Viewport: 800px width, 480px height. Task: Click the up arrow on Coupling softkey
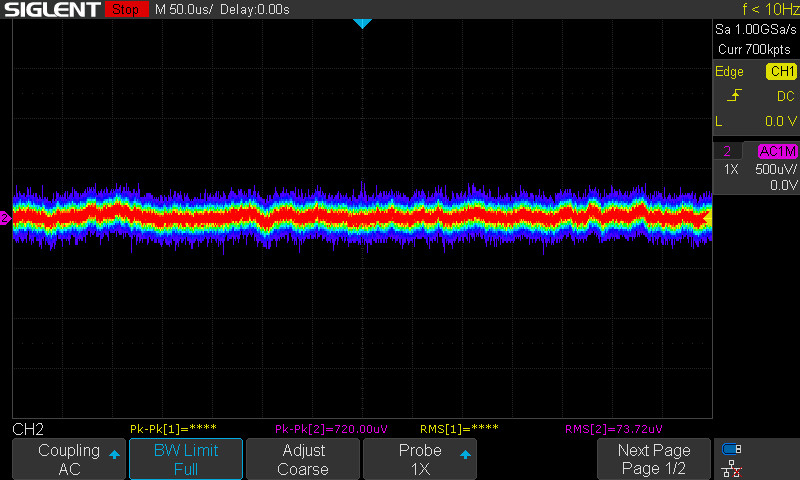coord(114,454)
